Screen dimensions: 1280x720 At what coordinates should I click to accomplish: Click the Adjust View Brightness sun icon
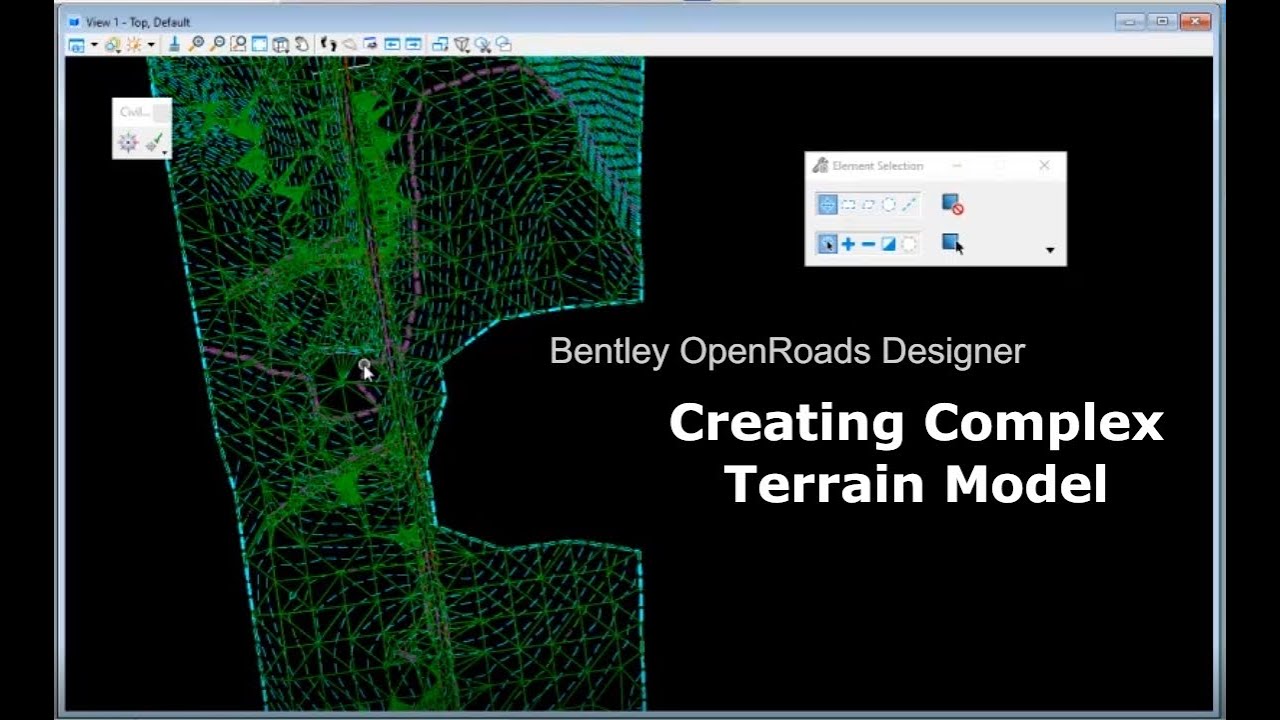point(133,44)
